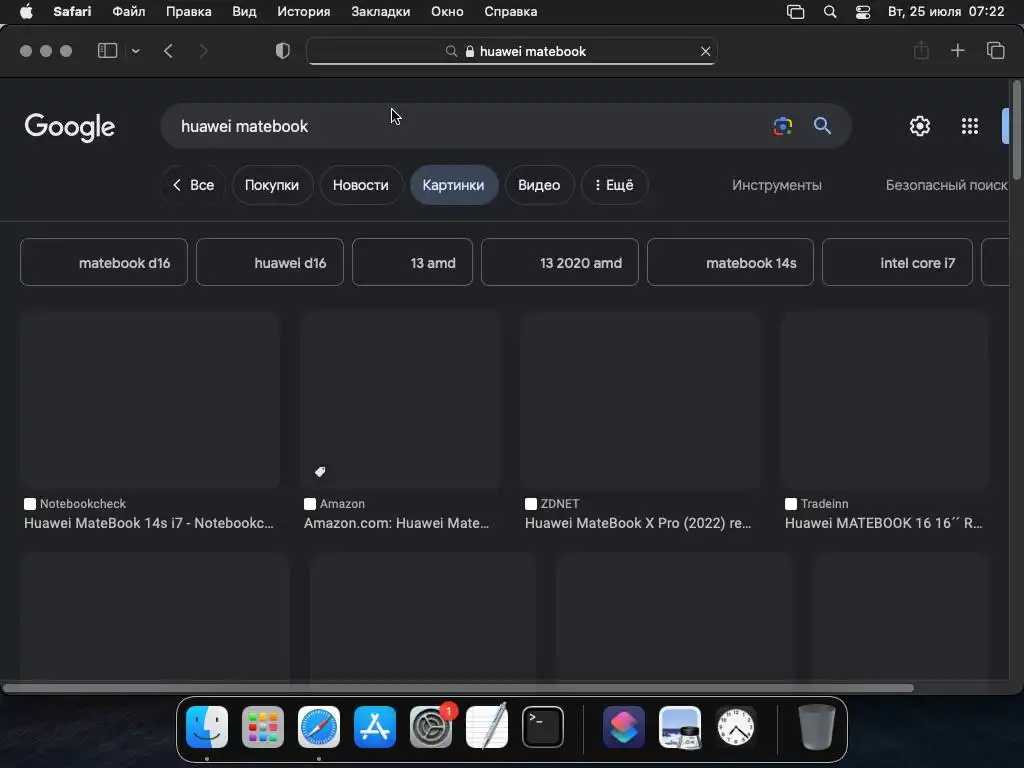This screenshot has height=768, width=1024.
Task: Open Terminal from the Dock
Action: [543, 727]
